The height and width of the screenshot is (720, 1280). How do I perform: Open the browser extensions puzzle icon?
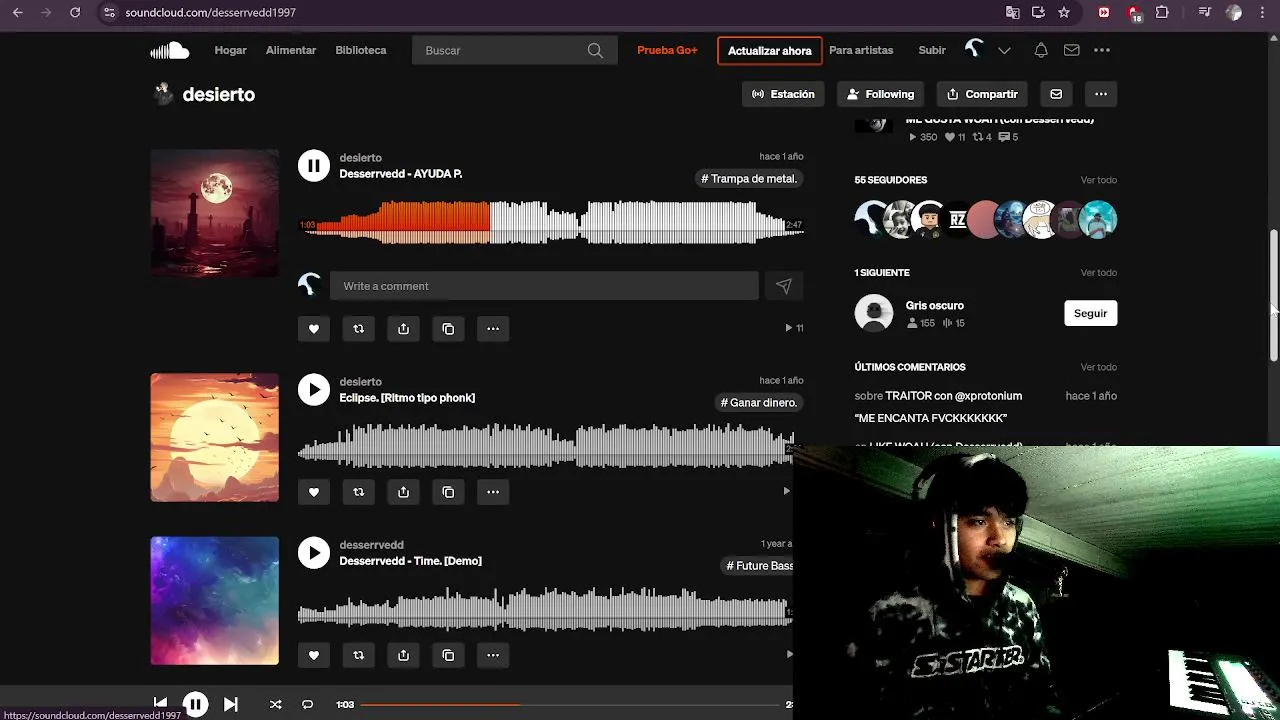[1162, 12]
